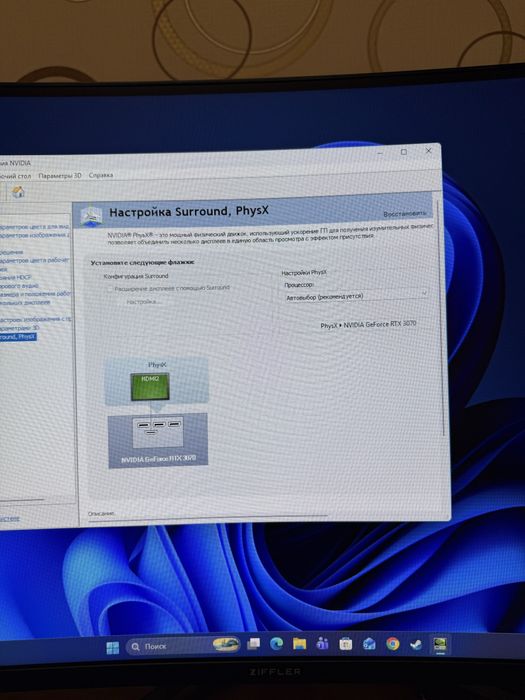Click the Конфигурация Surround label
525x700 pixels.
pyautogui.click(x=136, y=276)
